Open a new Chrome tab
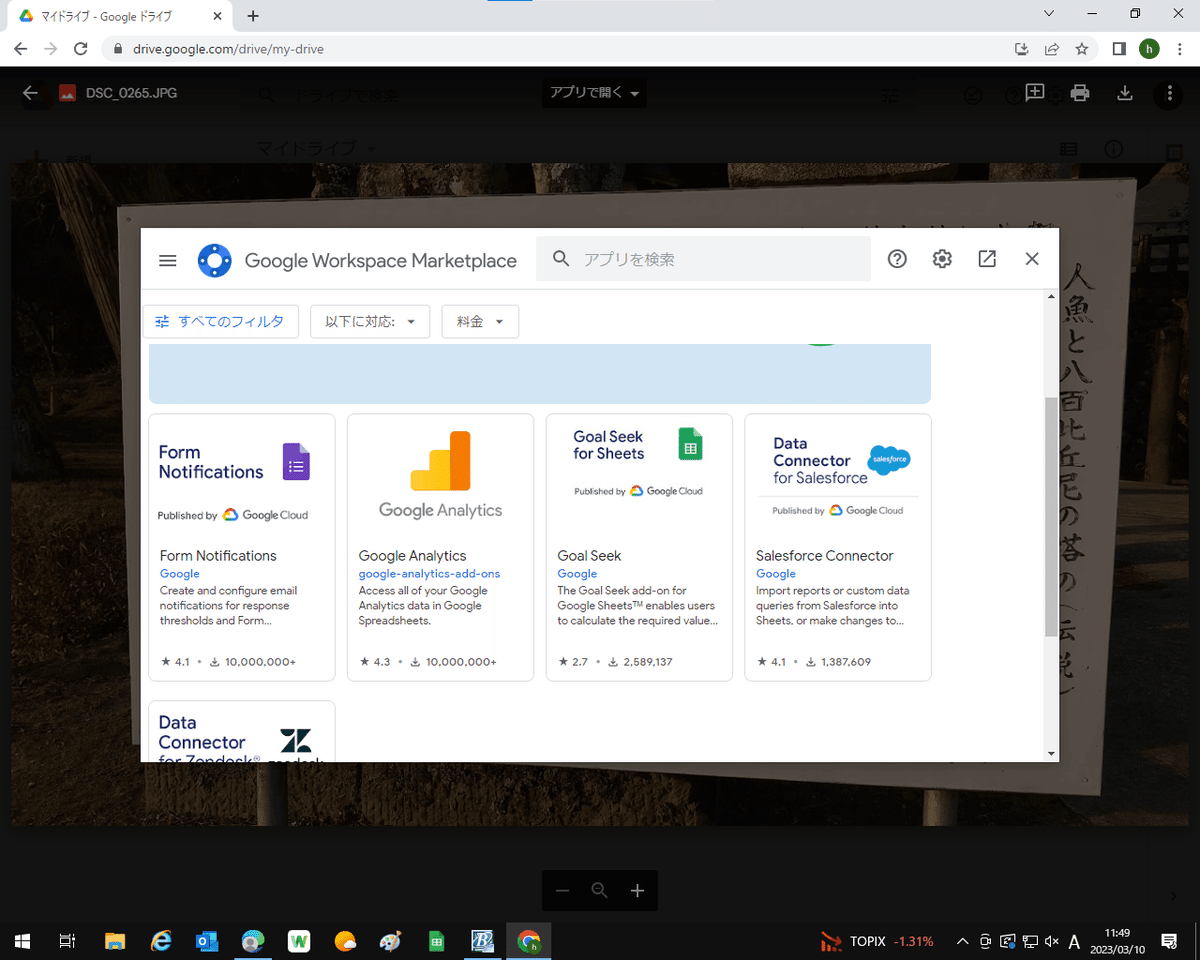Viewport: 1200px width, 960px height. (x=253, y=16)
